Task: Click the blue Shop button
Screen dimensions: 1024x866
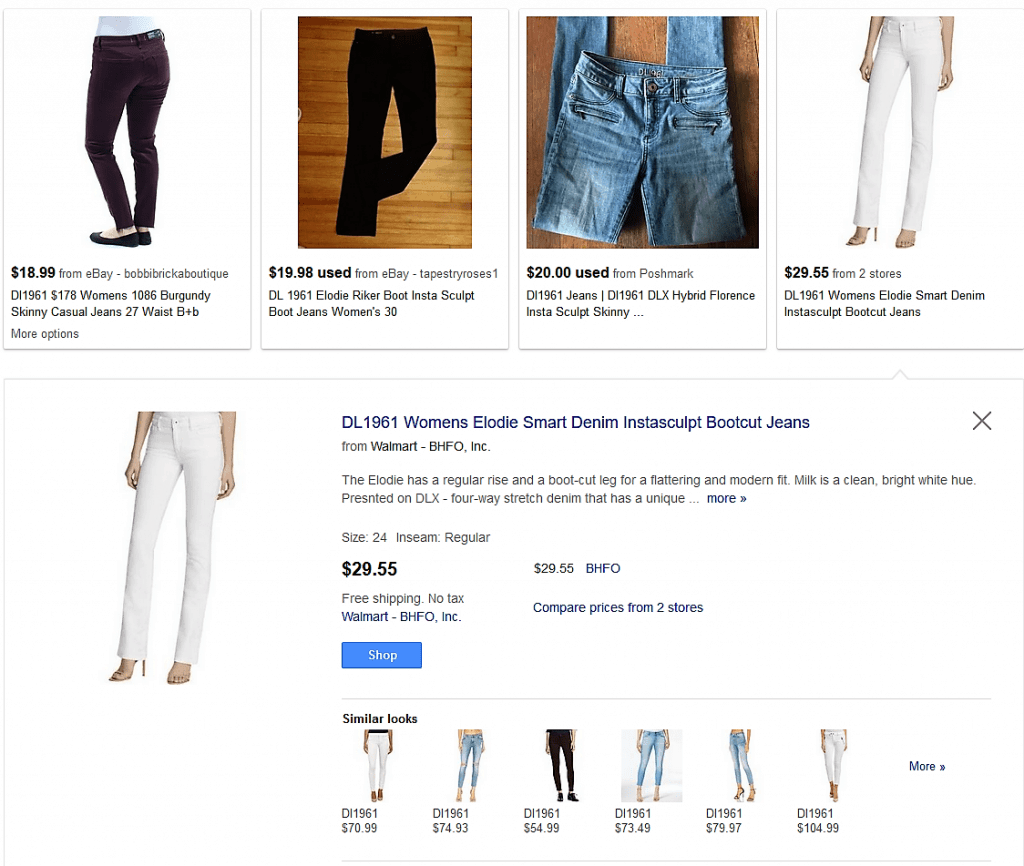Action: (x=381, y=655)
